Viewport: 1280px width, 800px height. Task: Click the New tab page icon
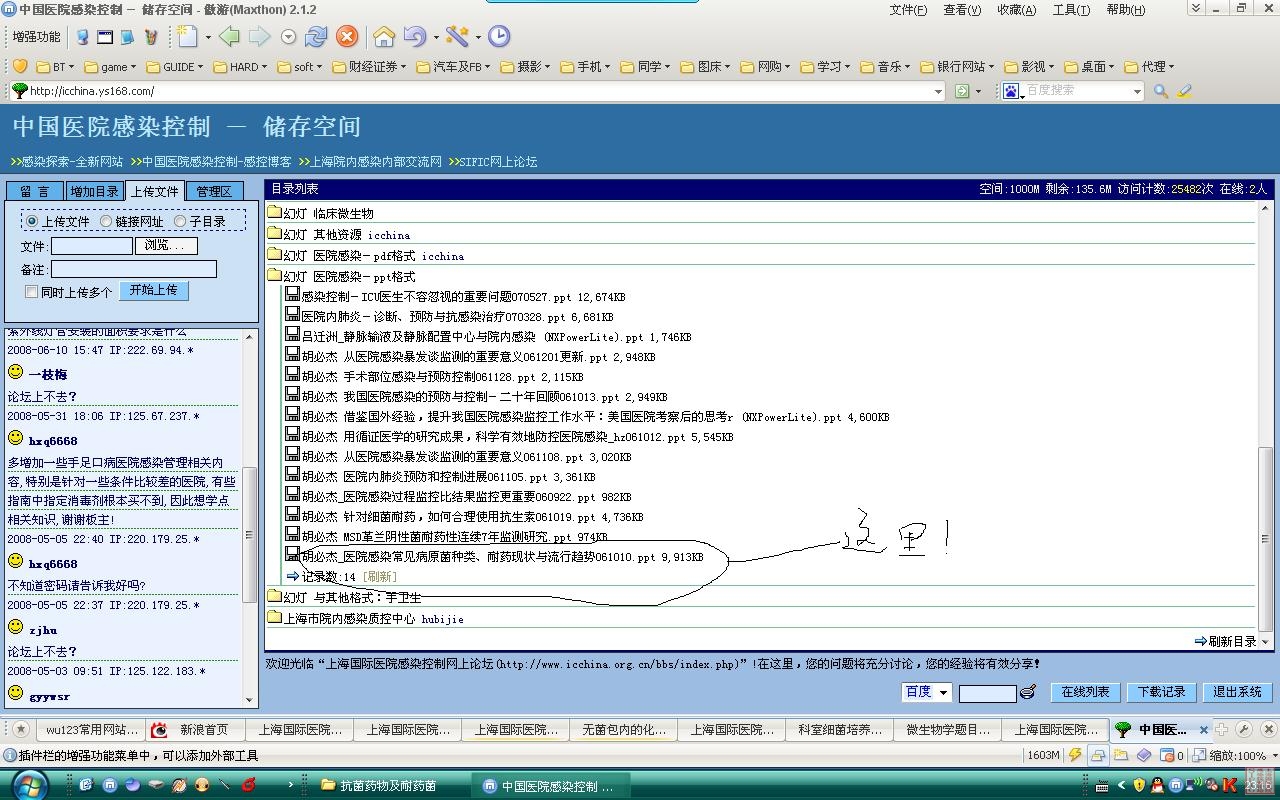tap(188, 37)
